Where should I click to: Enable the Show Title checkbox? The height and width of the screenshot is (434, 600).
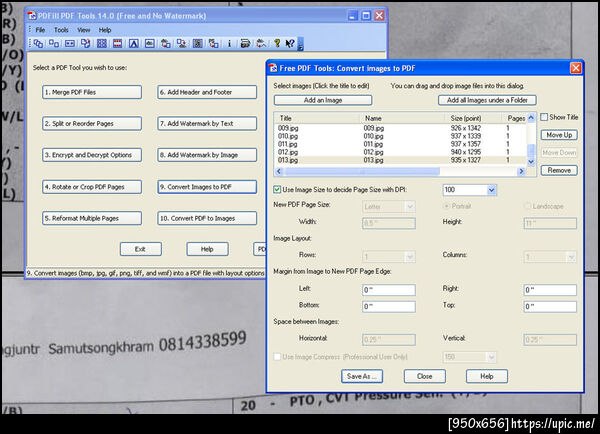click(544, 117)
